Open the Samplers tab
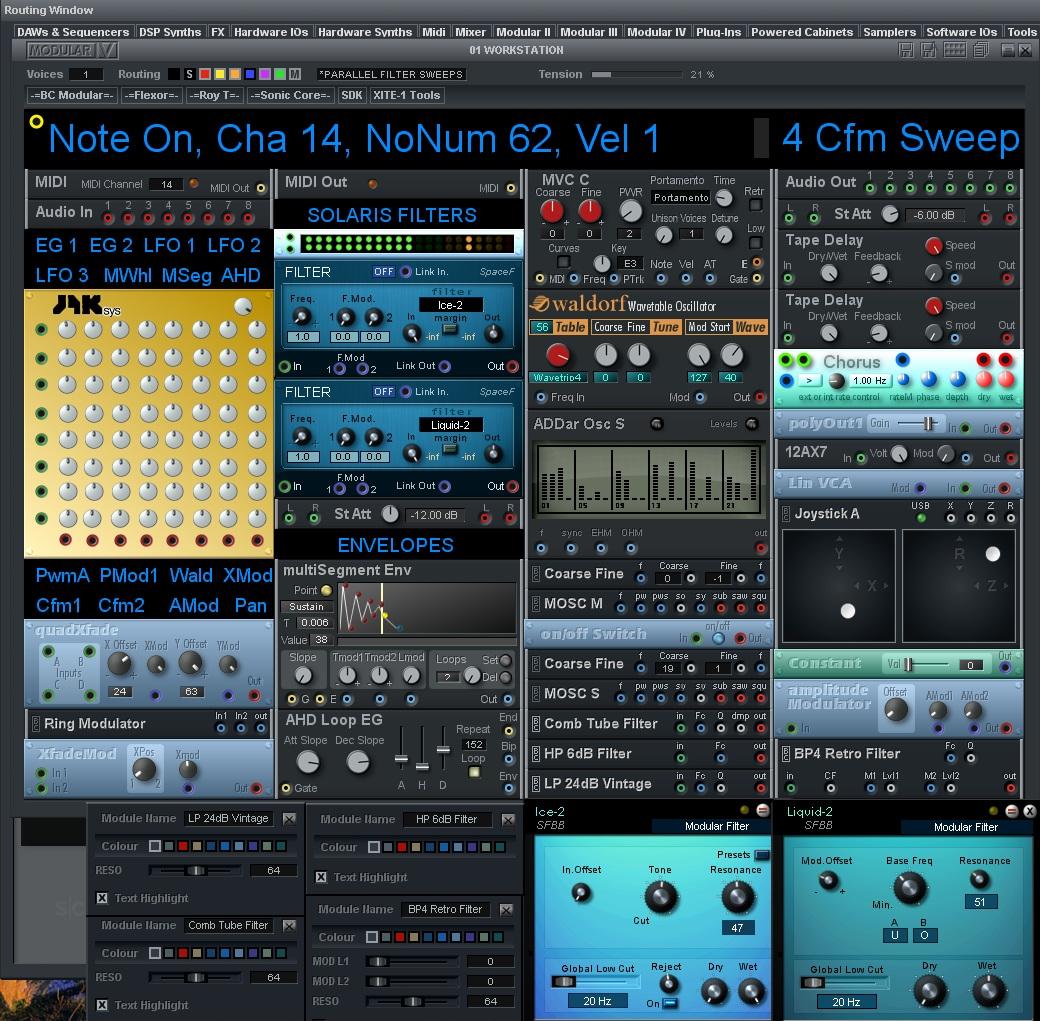The image size is (1040, 1021). point(889,32)
